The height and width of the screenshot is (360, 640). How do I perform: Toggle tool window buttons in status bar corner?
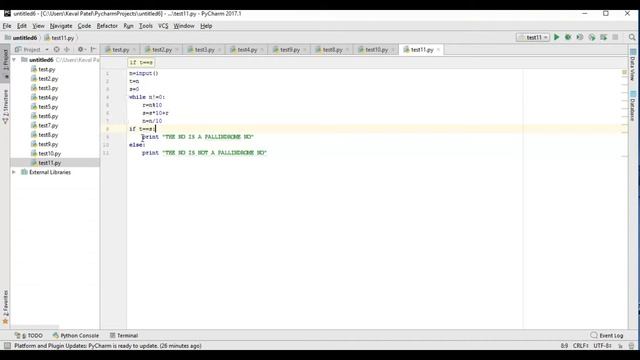[7, 346]
